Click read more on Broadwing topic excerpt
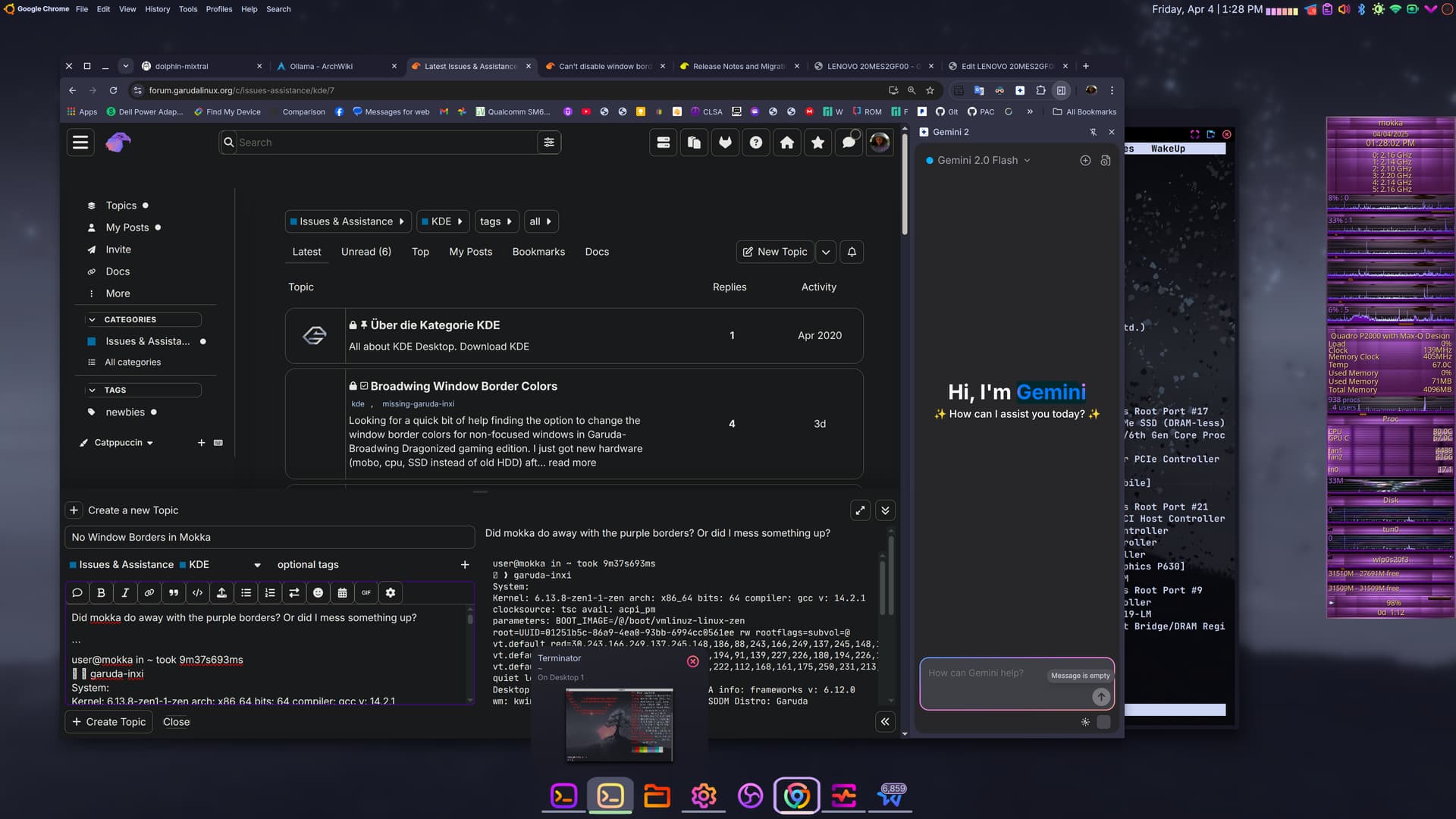1456x819 pixels. tap(573, 463)
